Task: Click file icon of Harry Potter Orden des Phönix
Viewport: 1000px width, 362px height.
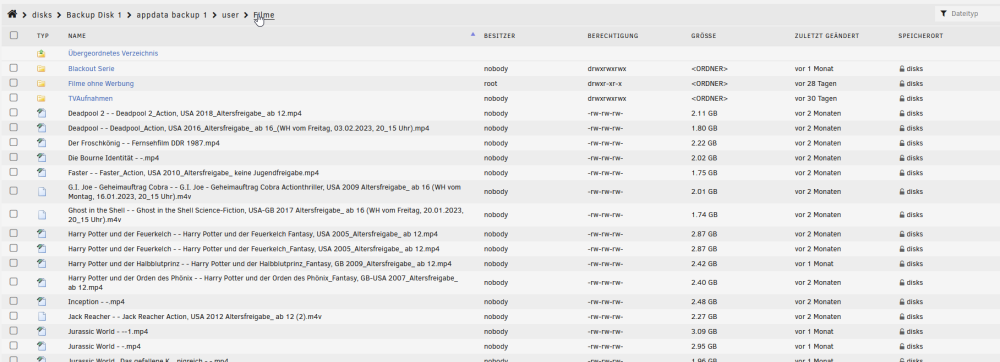Action: 41,282
